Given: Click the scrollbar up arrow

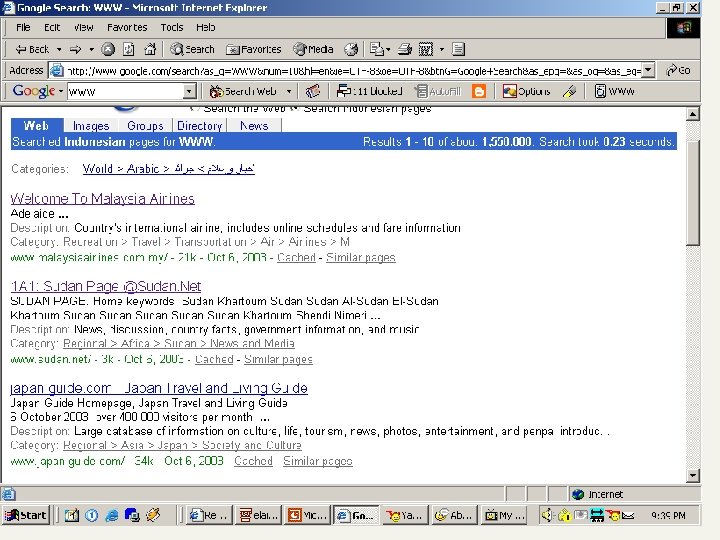Looking at the screenshot, I should click(x=692, y=113).
